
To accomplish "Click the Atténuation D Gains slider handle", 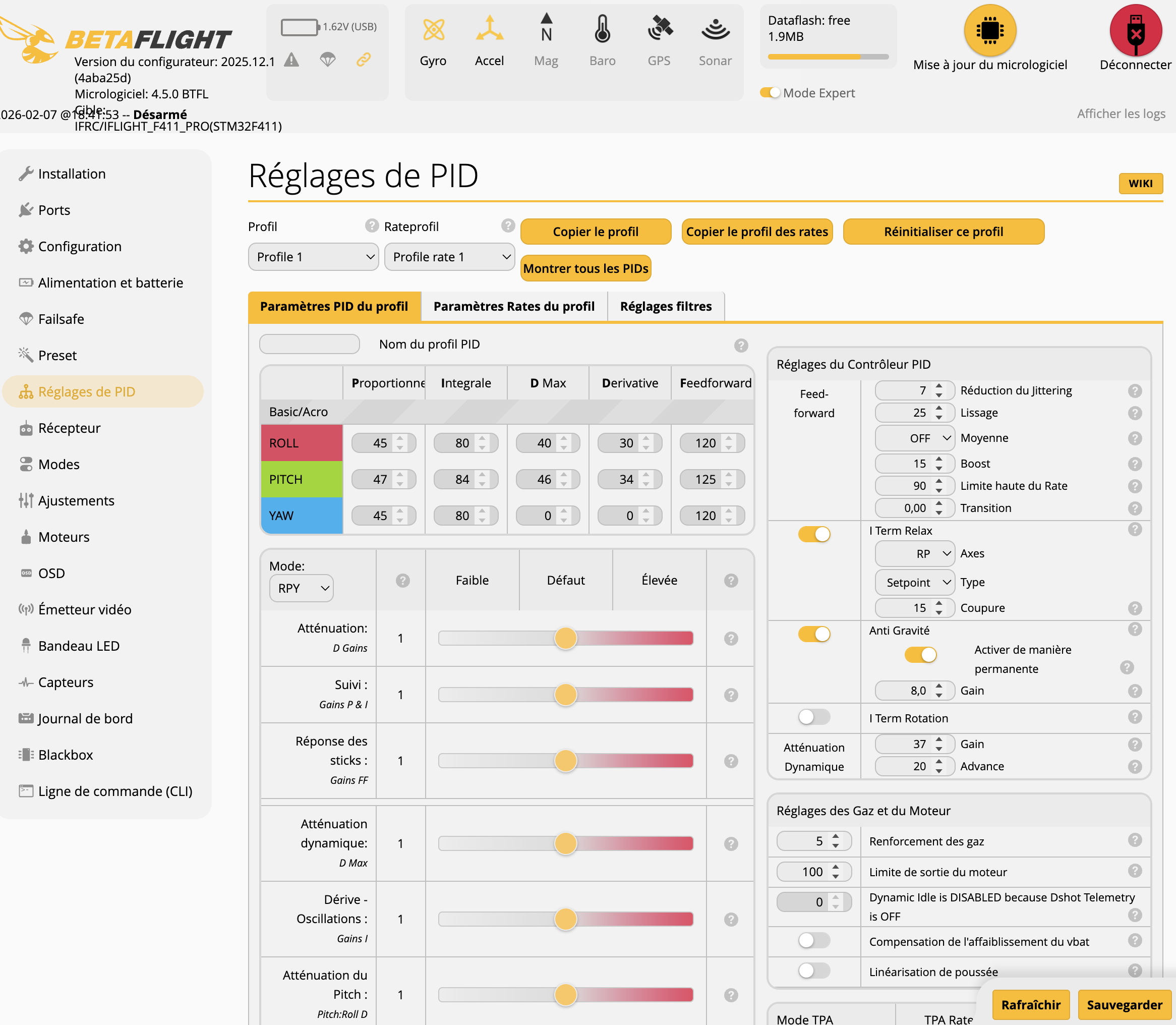I will (565, 638).
